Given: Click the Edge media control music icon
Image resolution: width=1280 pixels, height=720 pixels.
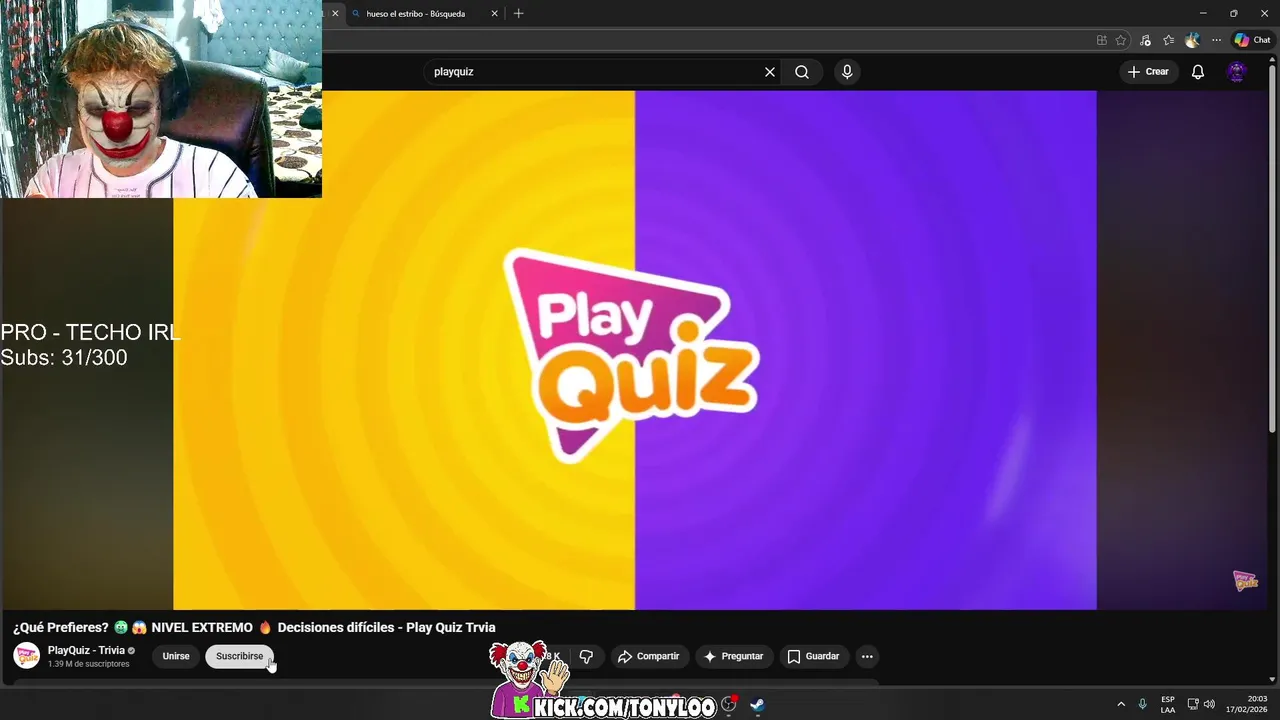Looking at the screenshot, I should tap(1145, 40).
